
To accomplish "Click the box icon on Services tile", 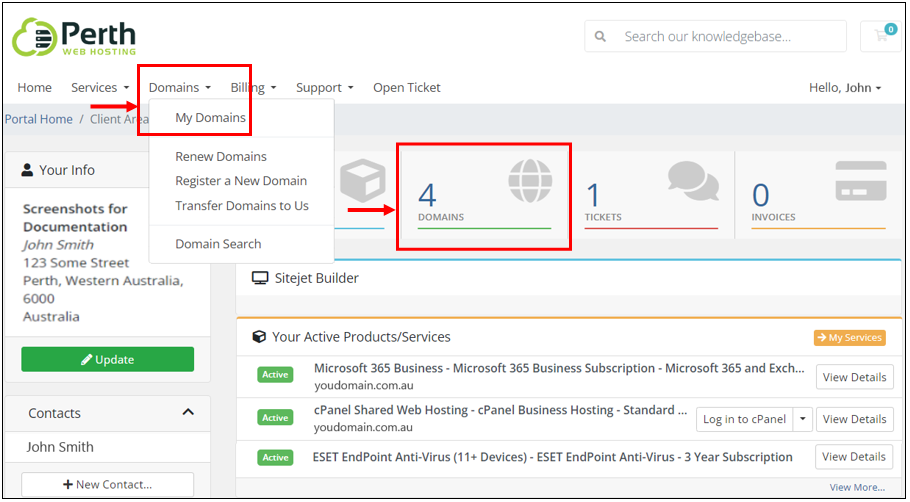I will coord(363,180).
